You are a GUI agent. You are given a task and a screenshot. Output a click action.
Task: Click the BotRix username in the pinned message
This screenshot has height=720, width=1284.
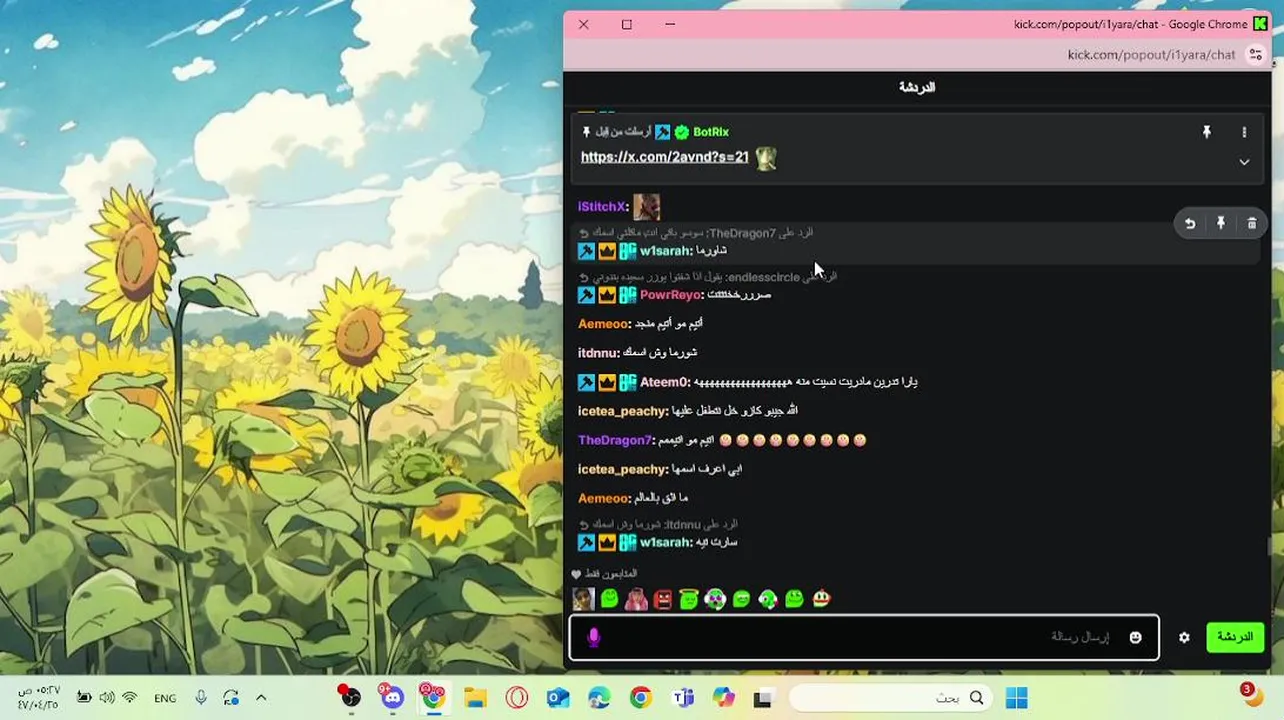711,132
